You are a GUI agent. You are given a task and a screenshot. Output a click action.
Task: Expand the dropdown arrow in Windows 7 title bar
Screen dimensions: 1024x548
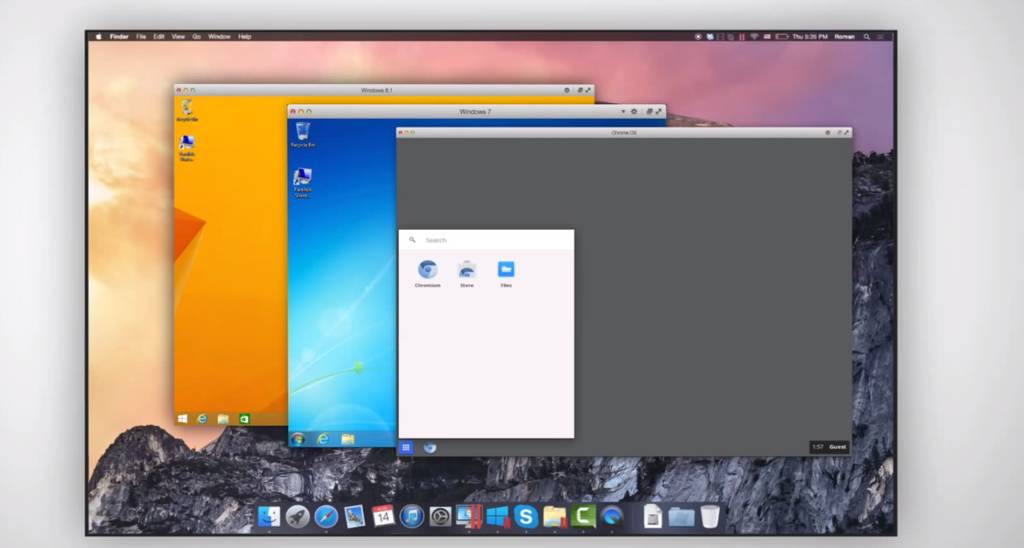622,112
